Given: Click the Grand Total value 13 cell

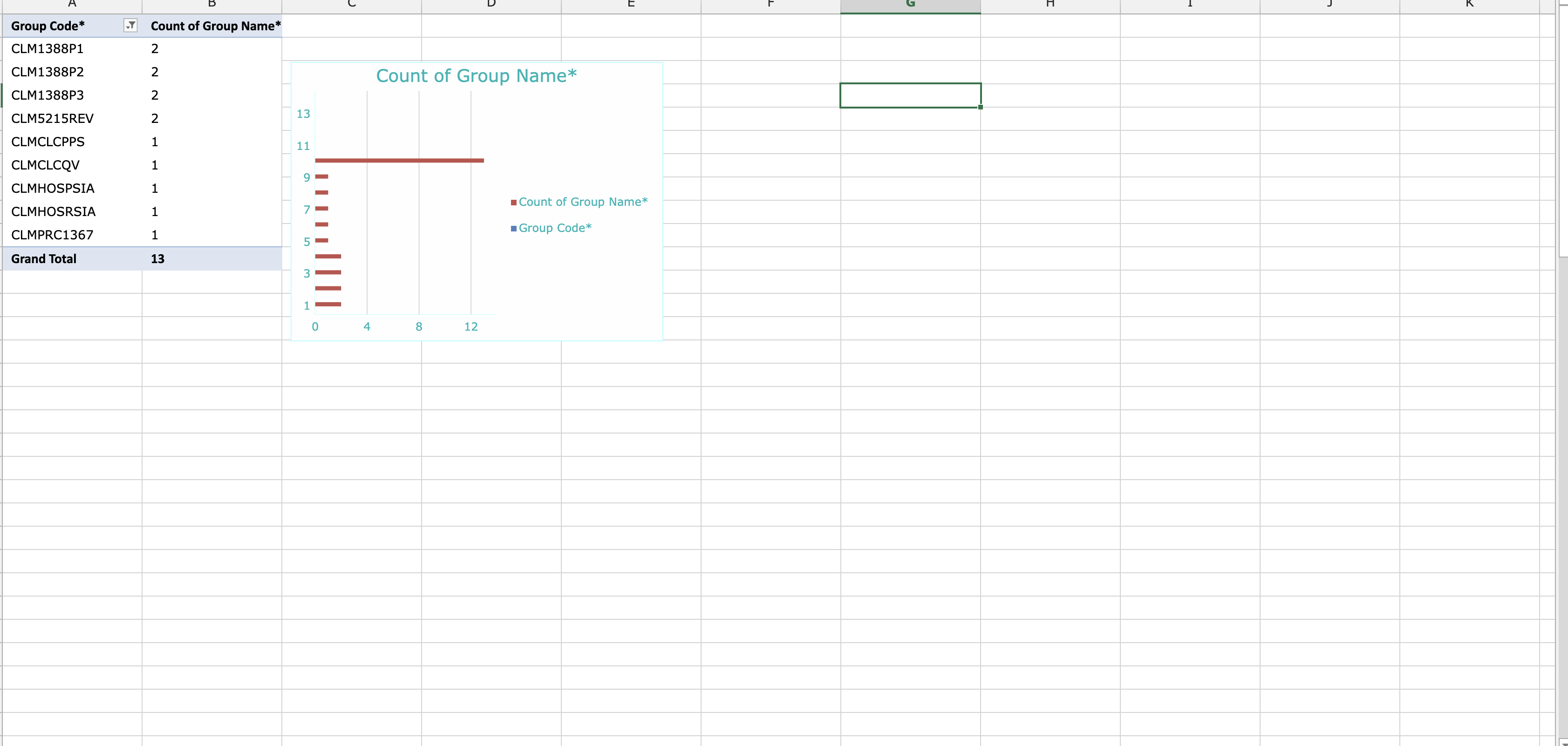Looking at the screenshot, I should [157, 258].
